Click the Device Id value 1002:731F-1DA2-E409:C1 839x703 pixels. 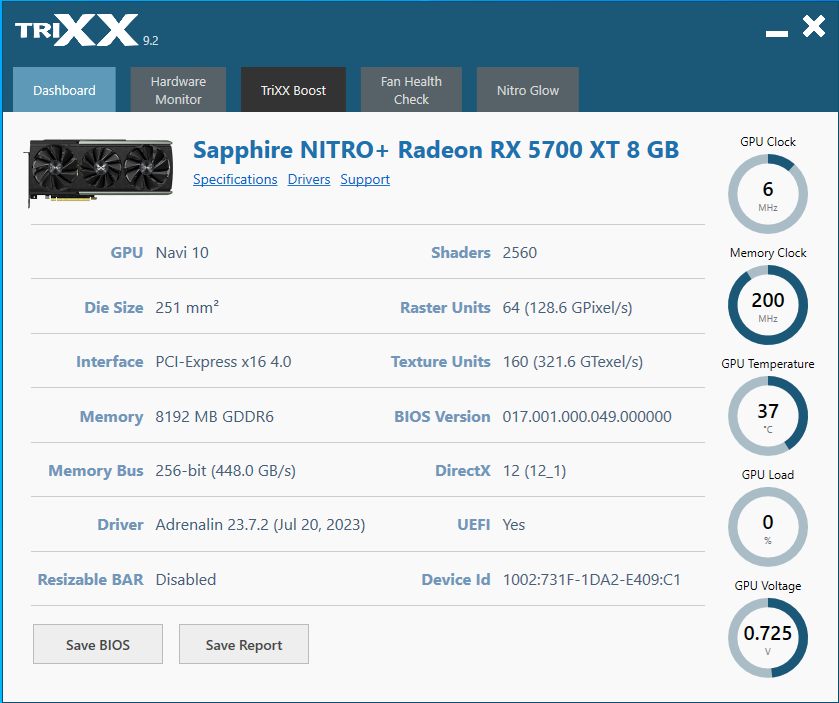(x=591, y=579)
